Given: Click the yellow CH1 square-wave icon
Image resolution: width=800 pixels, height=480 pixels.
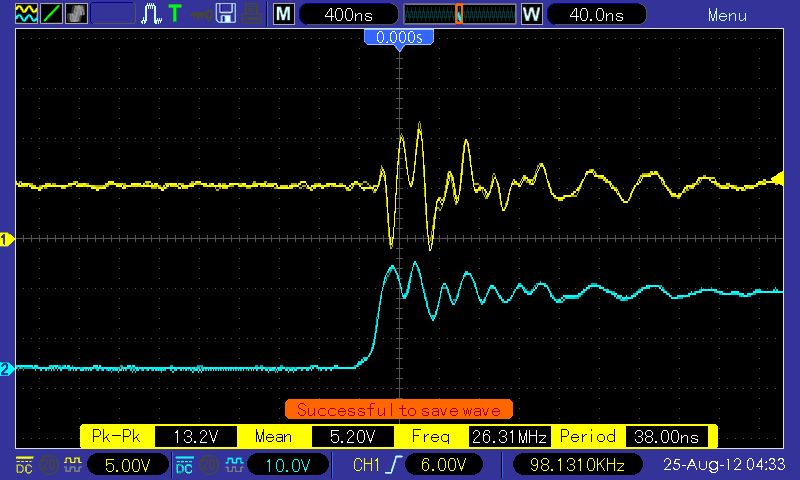Looking at the screenshot, I should (x=72, y=464).
